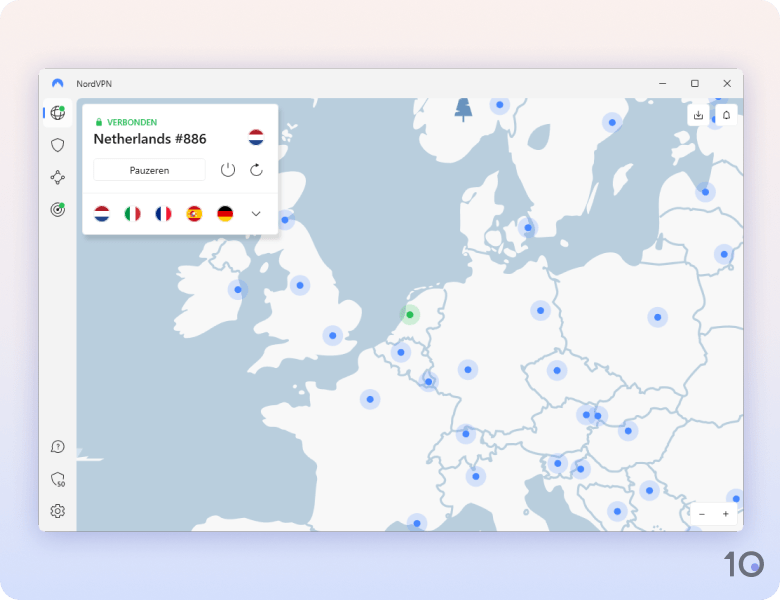Click the VERBONDEN status label
The image size is (780, 600).
[x=132, y=122]
